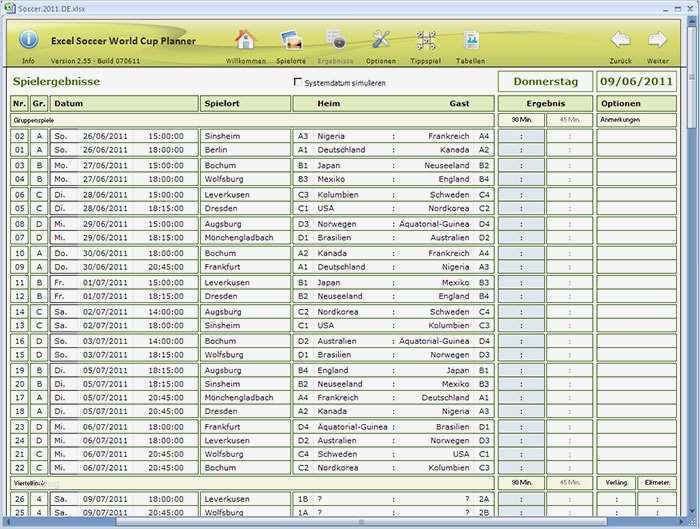The width and height of the screenshot is (700, 529).
Task: Click the vertical scrollbar down arrow
Action: [x=692, y=511]
